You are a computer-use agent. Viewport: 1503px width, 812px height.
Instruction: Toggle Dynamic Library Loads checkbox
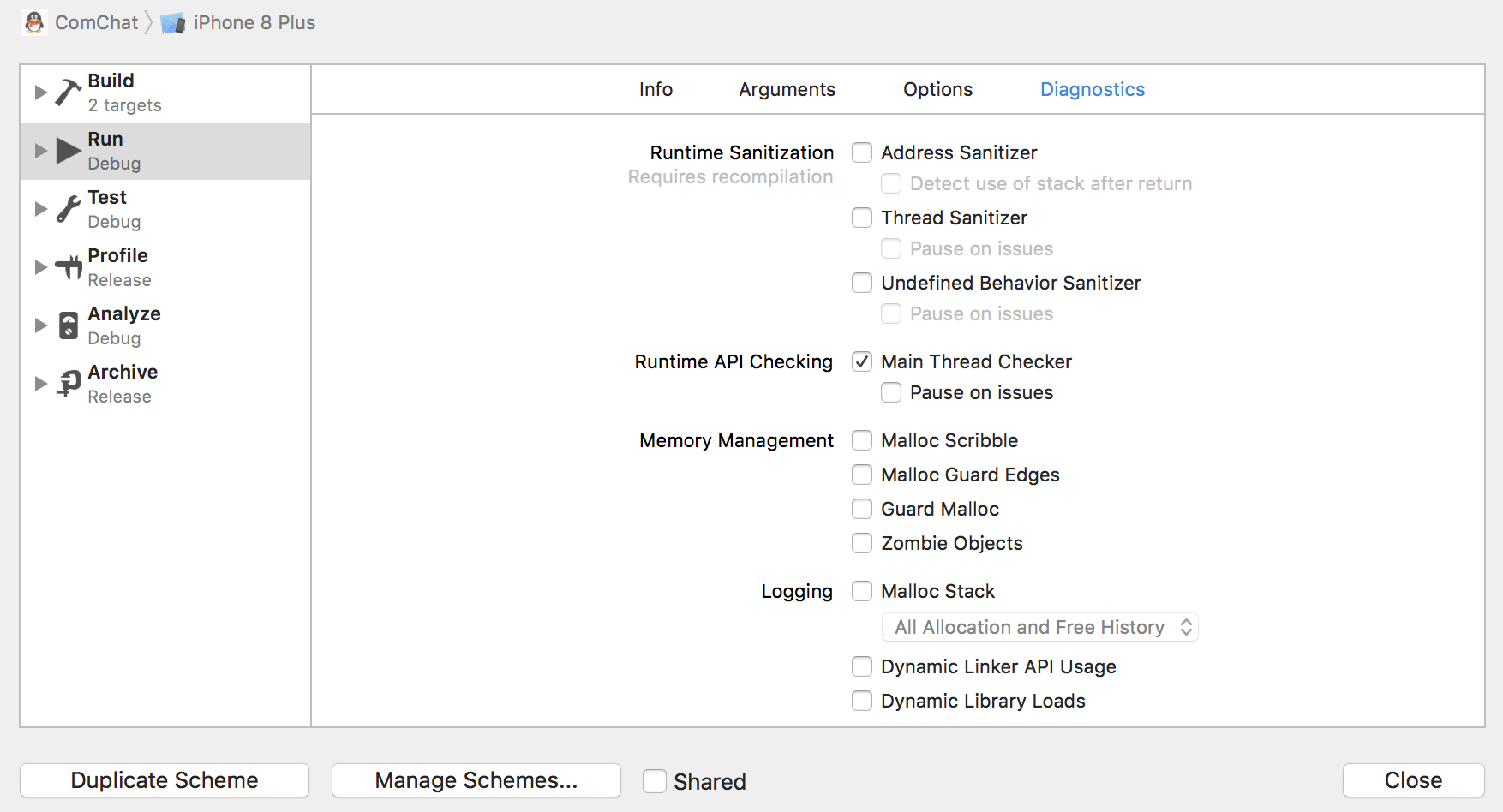[862, 701]
